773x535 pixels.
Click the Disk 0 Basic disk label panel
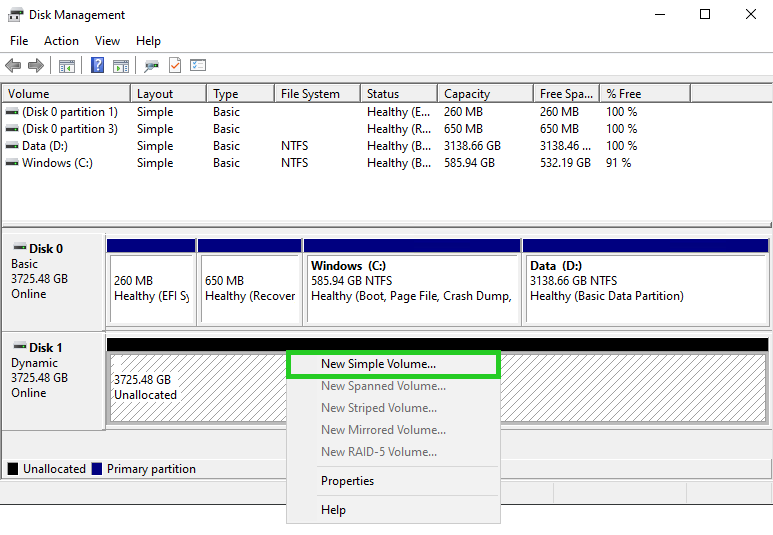(x=53, y=283)
